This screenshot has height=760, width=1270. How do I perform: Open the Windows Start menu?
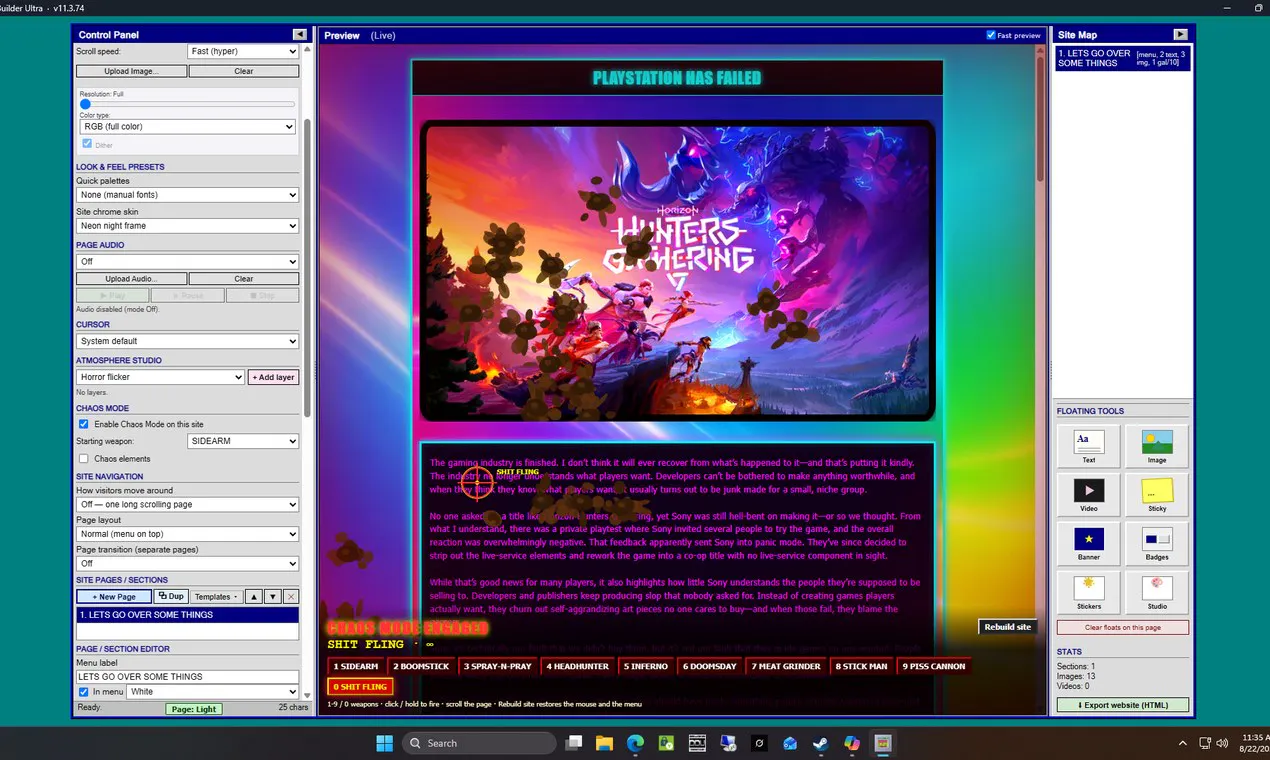coord(384,743)
